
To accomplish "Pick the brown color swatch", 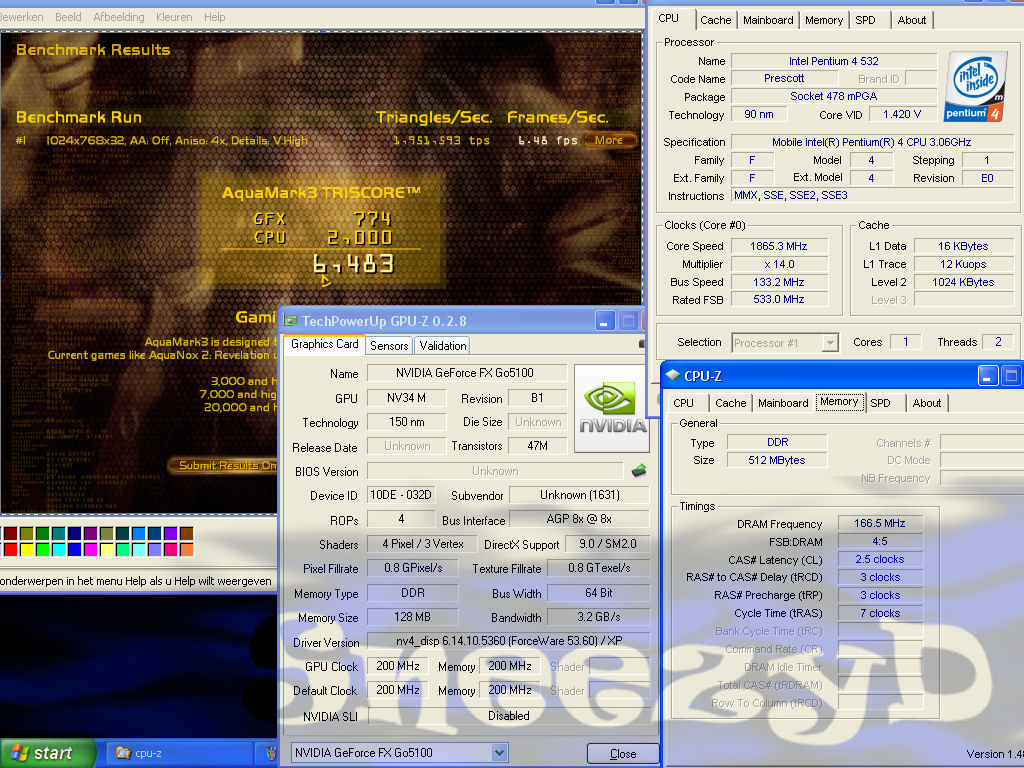I will point(187,534).
